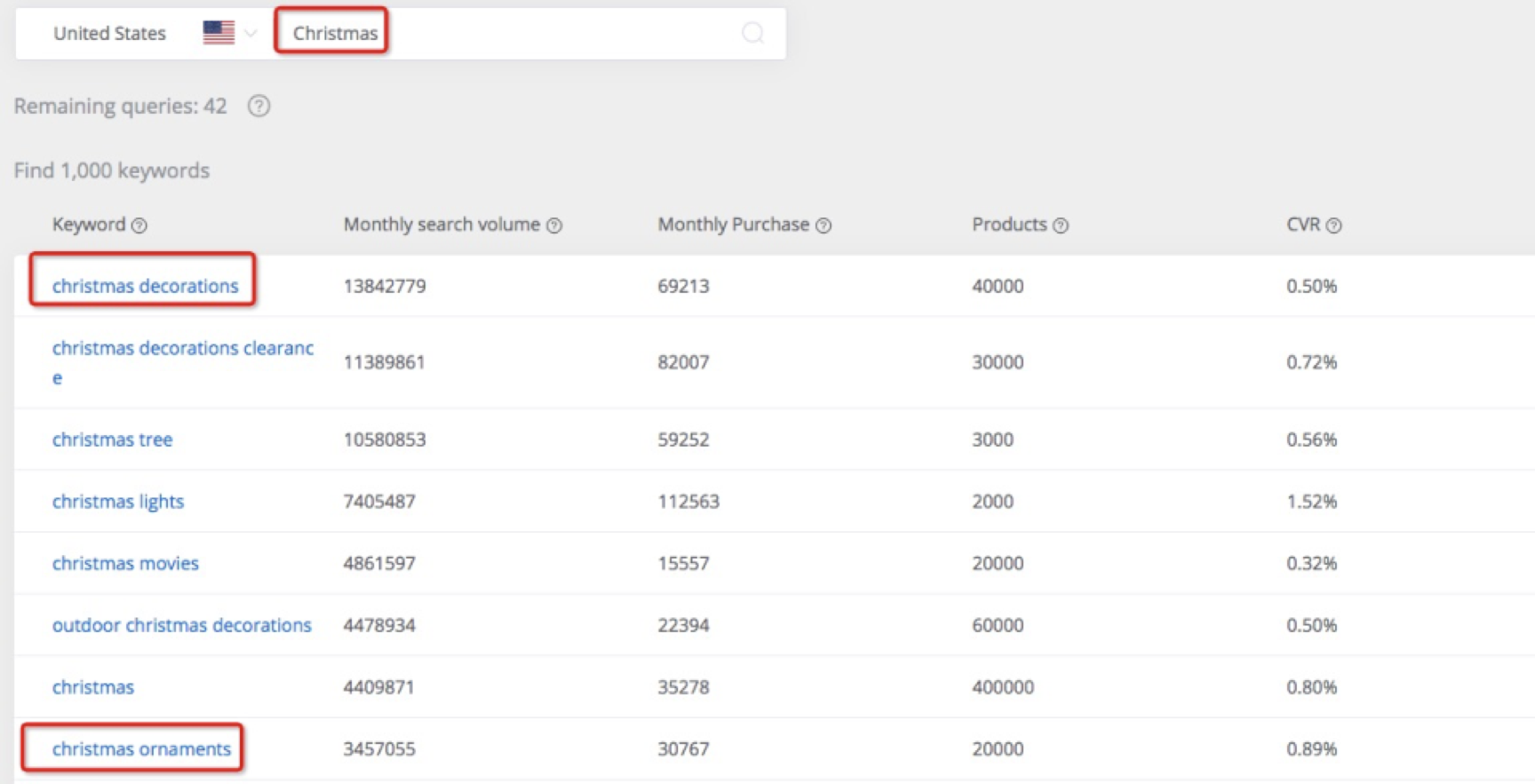The width and height of the screenshot is (1535, 784).
Task: Click the Monthly Purchase column header
Action: click(x=734, y=225)
